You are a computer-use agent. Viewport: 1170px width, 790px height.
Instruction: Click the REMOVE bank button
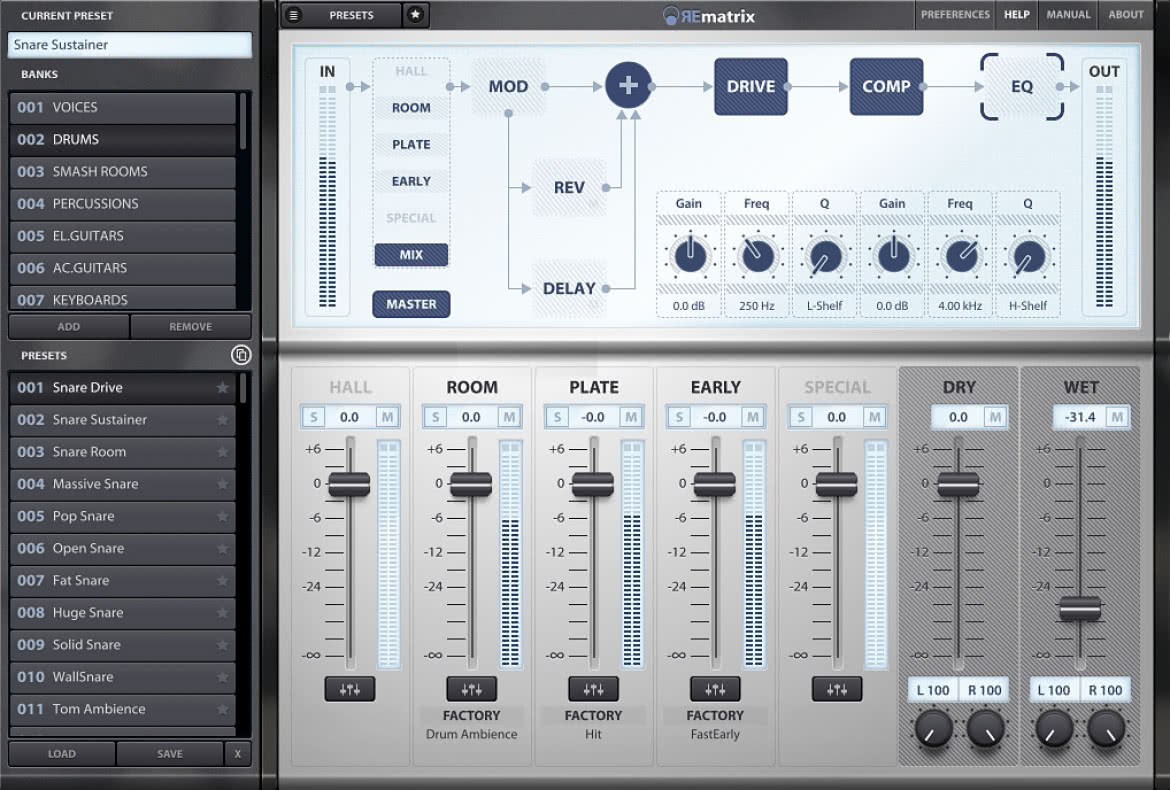(190, 327)
